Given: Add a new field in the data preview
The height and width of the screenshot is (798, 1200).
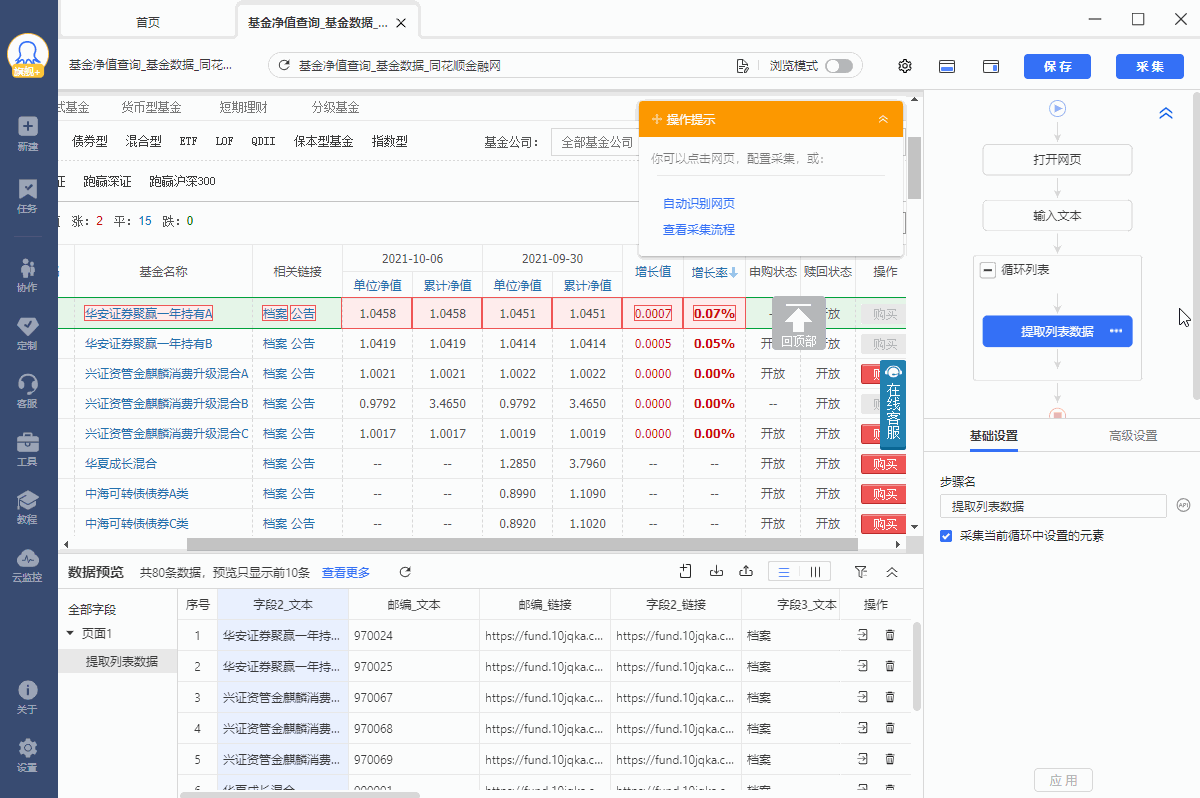Looking at the screenshot, I should click(686, 572).
